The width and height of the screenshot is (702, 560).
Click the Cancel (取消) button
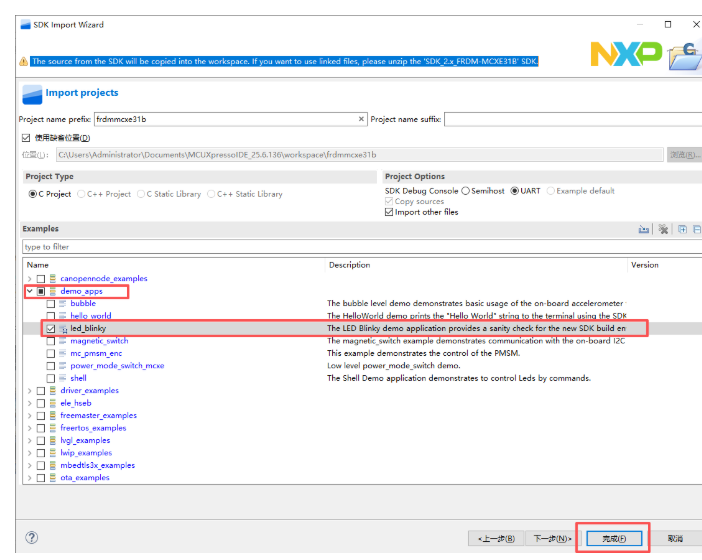click(675, 539)
